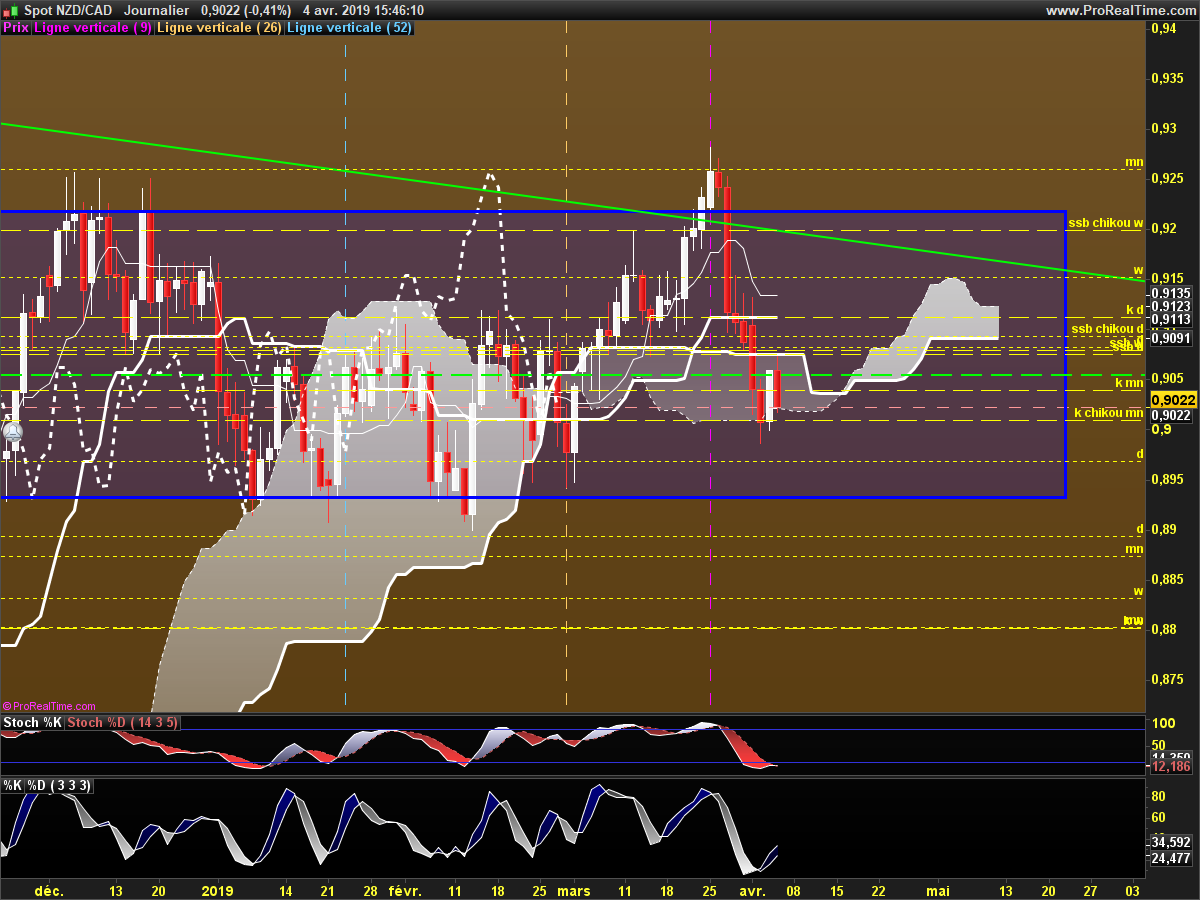1200x900 pixels.
Task: Click 0,915 on the price axis
Action: click(1167, 278)
